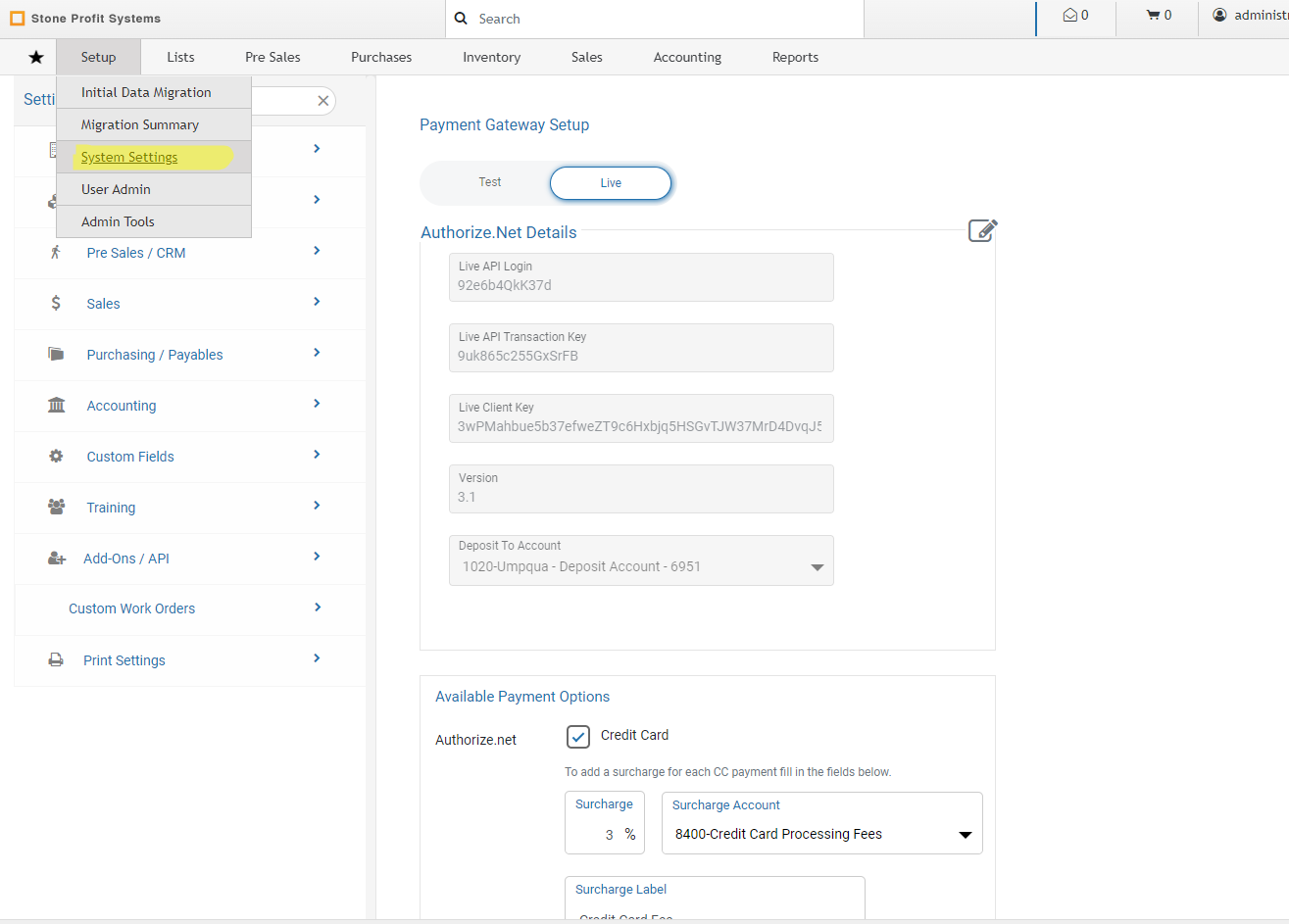Choose System Settings menu entry

pos(154,157)
